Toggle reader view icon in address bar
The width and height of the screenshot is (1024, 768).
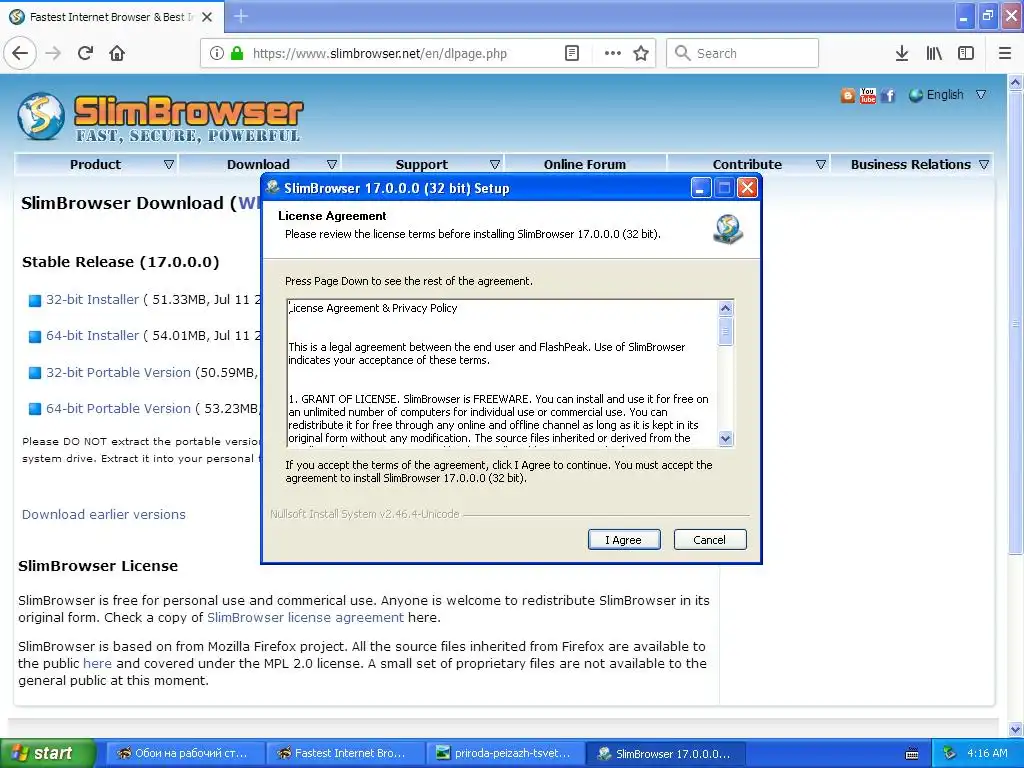(571, 53)
